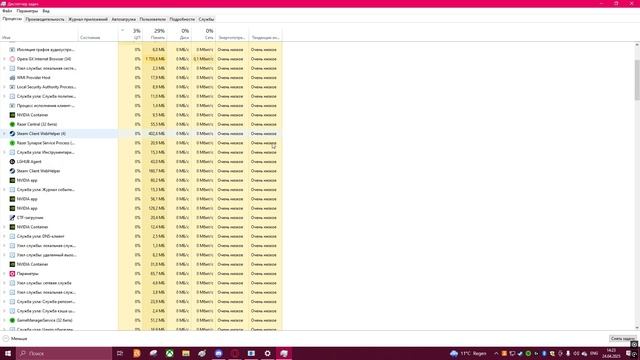Sort by the Диск column header
The width and height of the screenshot is (640, 360).
tap(179, 34)
